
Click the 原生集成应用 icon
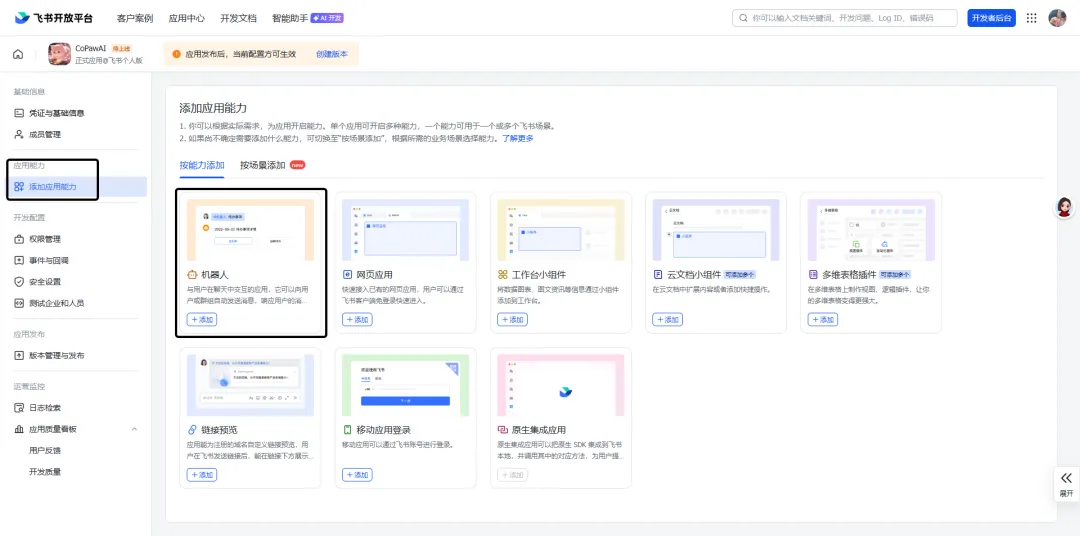click(503, 429)
